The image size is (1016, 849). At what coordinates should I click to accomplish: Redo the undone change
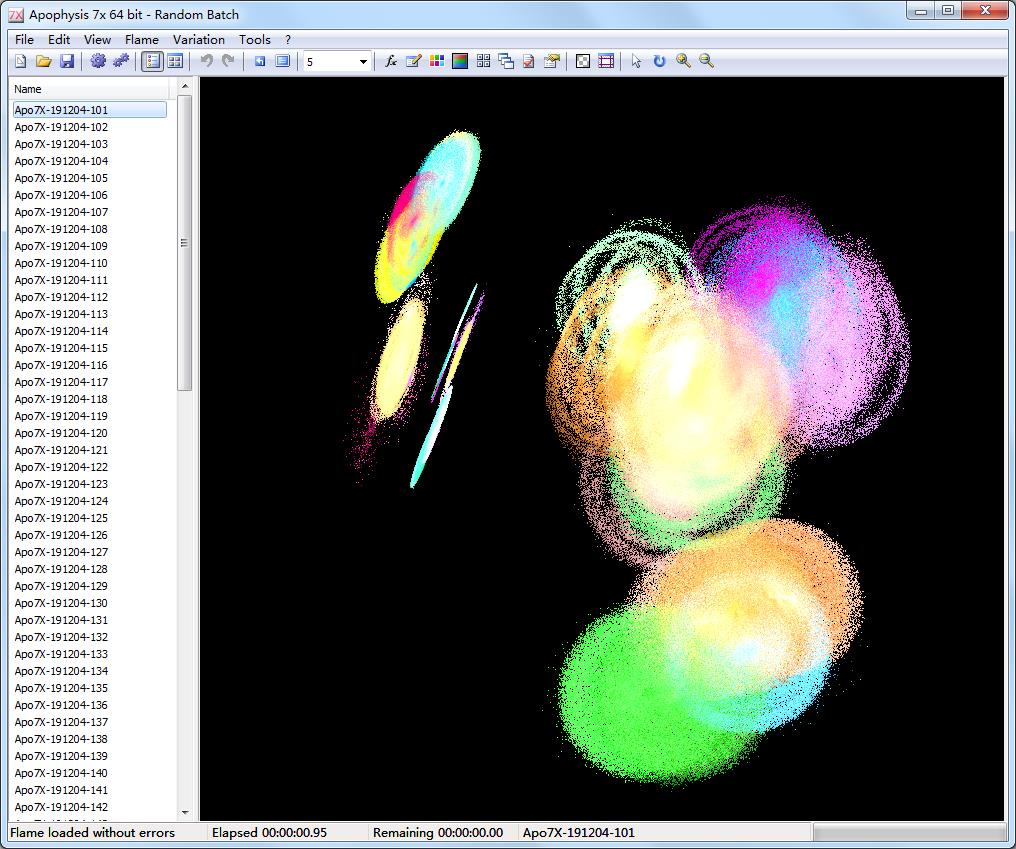[x=230, y=61]
